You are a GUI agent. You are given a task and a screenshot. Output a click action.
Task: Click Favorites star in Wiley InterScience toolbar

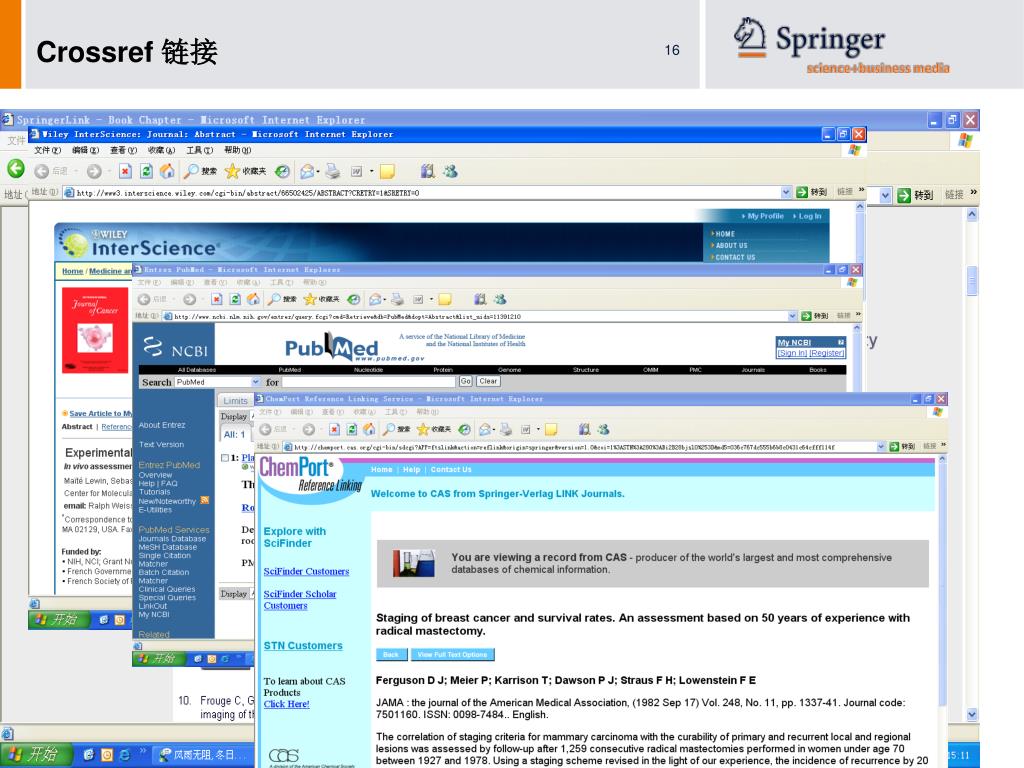click(x=232, y=171)
